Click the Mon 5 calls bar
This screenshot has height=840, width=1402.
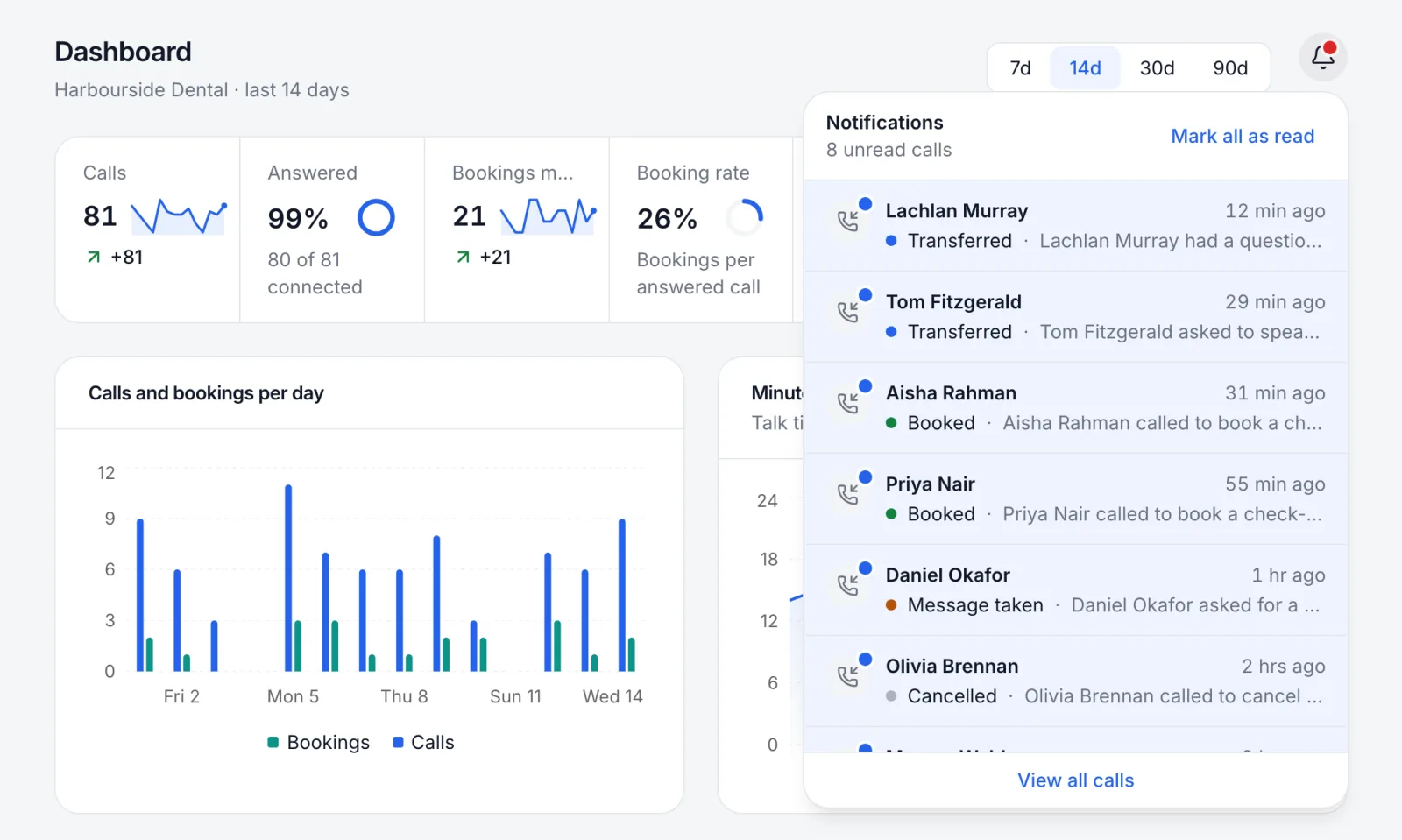(288, 578)
